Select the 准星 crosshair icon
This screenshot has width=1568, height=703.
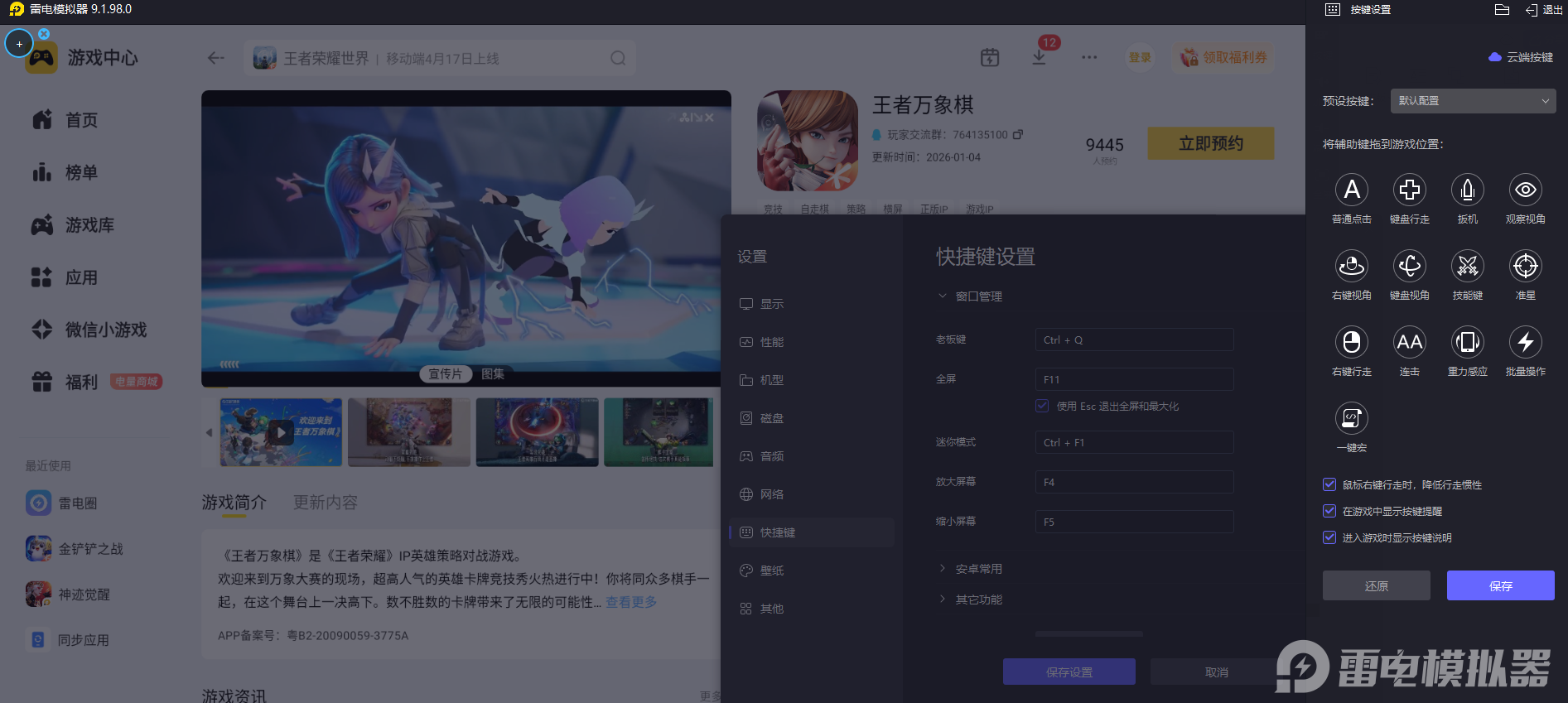[x=1526, y=267]
